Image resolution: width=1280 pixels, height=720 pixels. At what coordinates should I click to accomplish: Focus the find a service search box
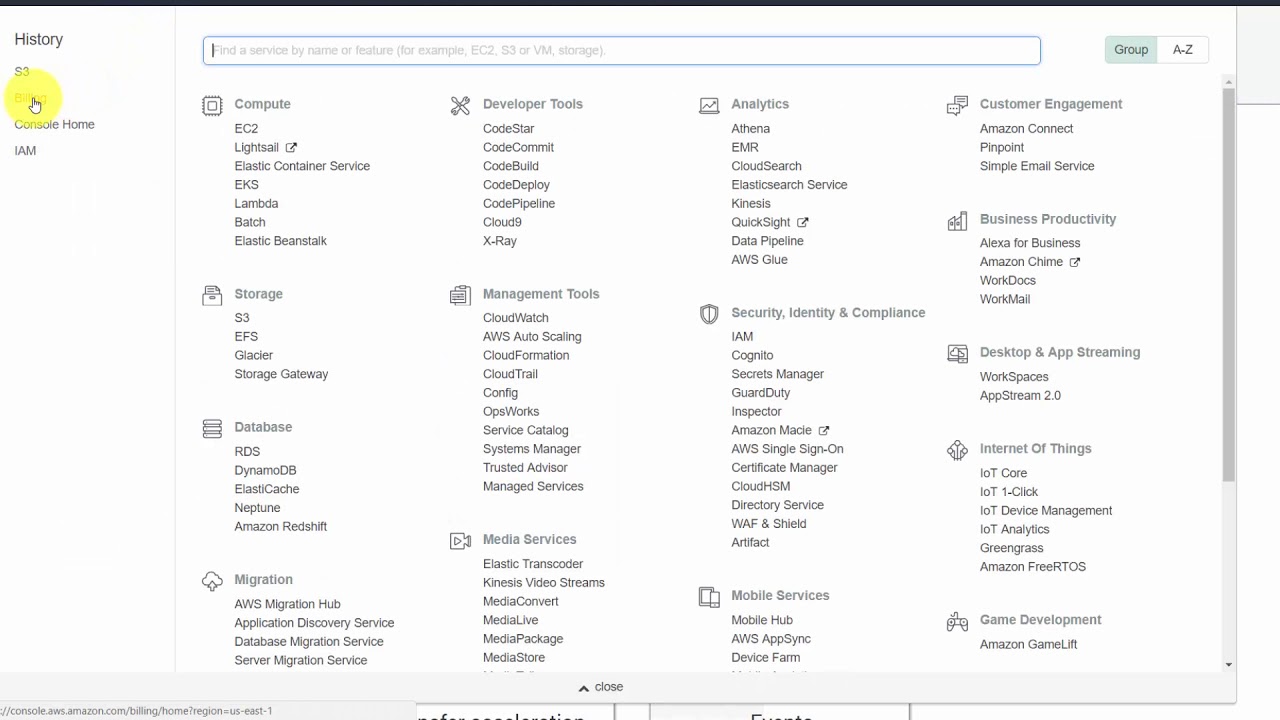click(622, 50)
